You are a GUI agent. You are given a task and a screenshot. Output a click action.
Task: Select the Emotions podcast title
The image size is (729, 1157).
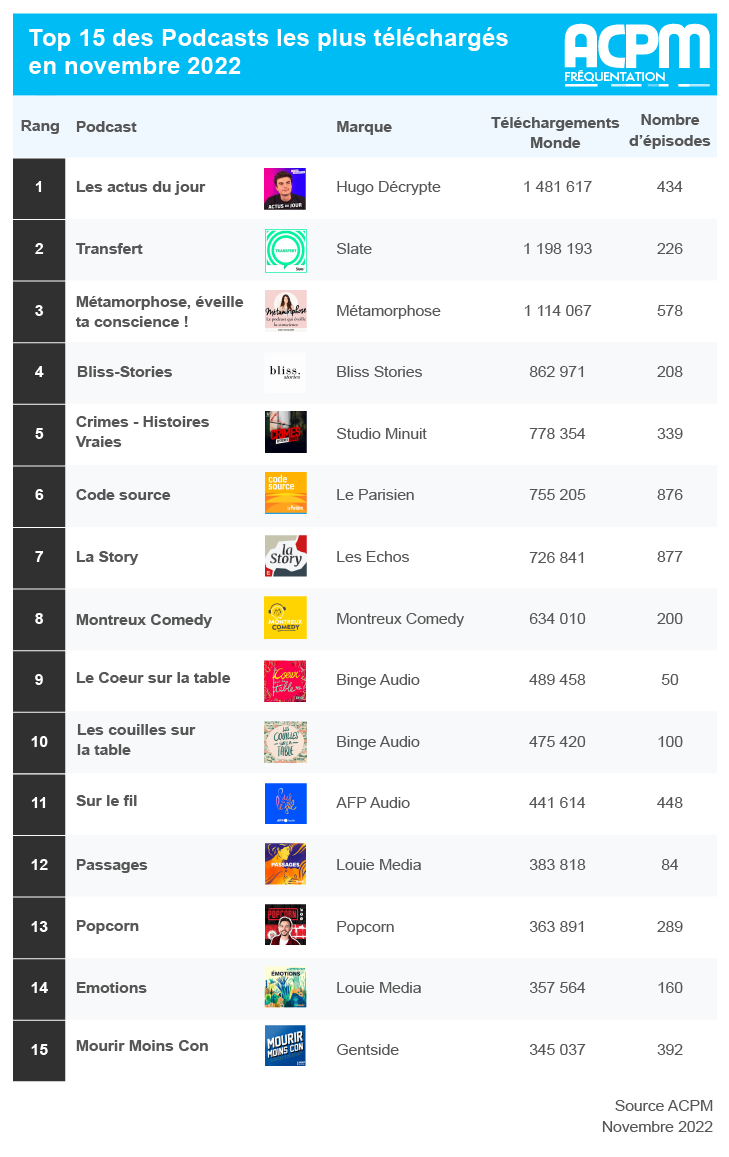pos(111,987)
